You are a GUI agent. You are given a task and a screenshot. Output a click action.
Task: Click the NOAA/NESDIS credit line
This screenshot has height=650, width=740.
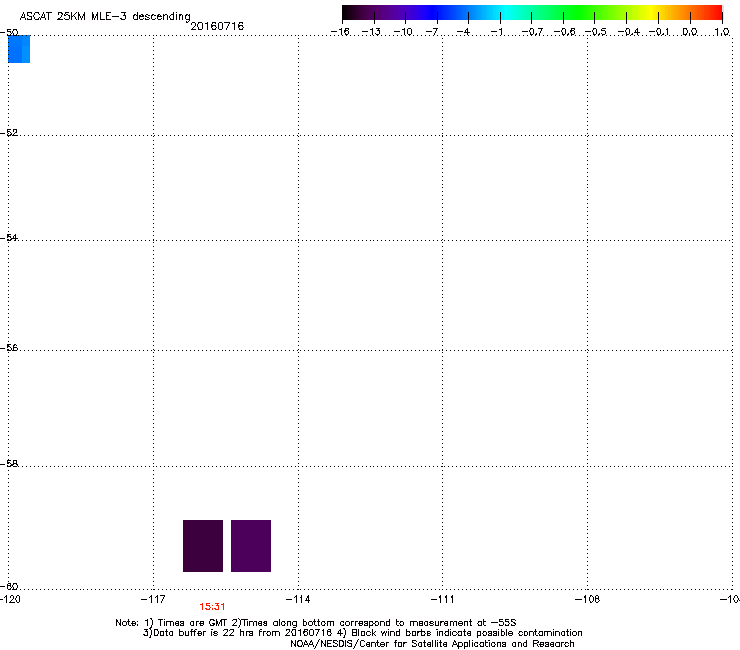click(x=432, y=644)
